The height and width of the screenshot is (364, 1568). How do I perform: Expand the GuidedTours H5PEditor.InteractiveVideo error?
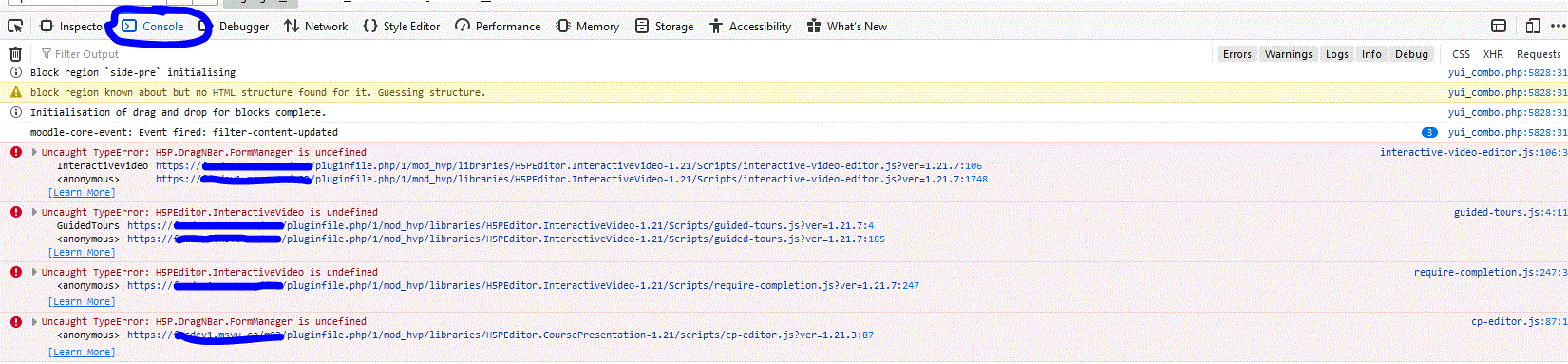(35, 212)
